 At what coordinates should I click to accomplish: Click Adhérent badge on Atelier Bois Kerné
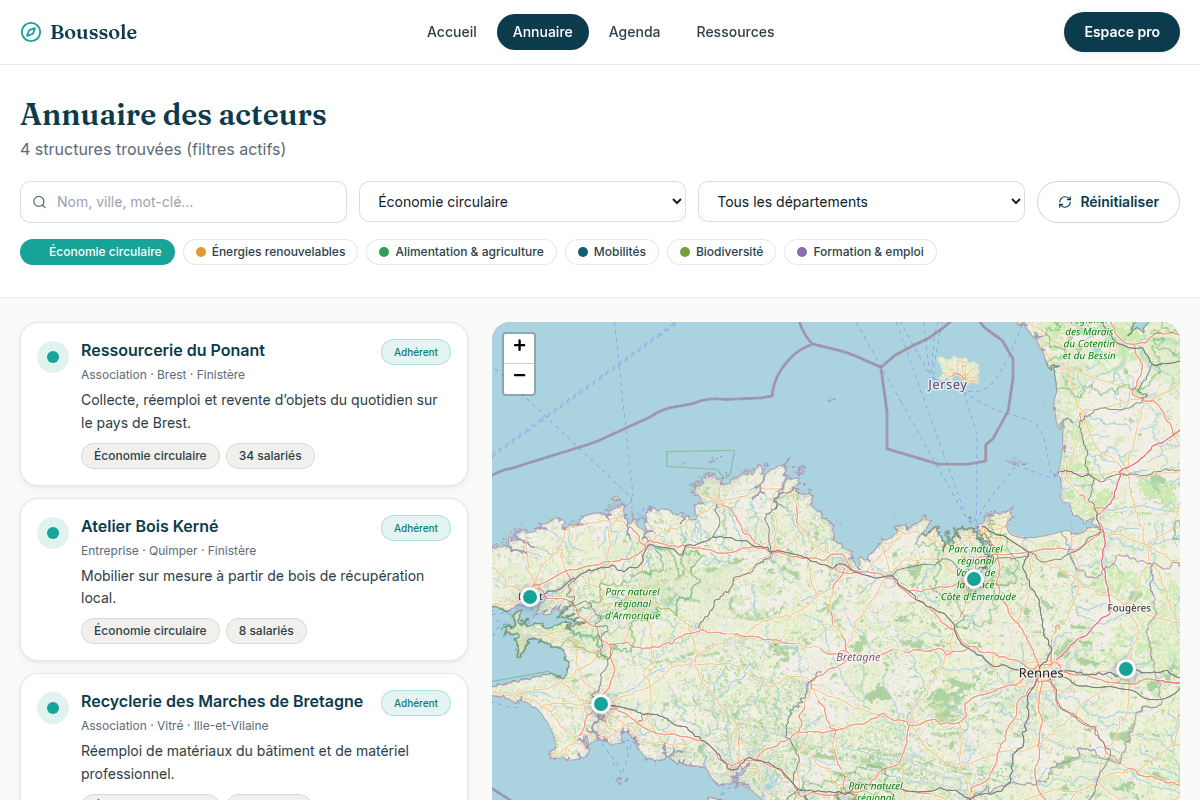[416, 528]
